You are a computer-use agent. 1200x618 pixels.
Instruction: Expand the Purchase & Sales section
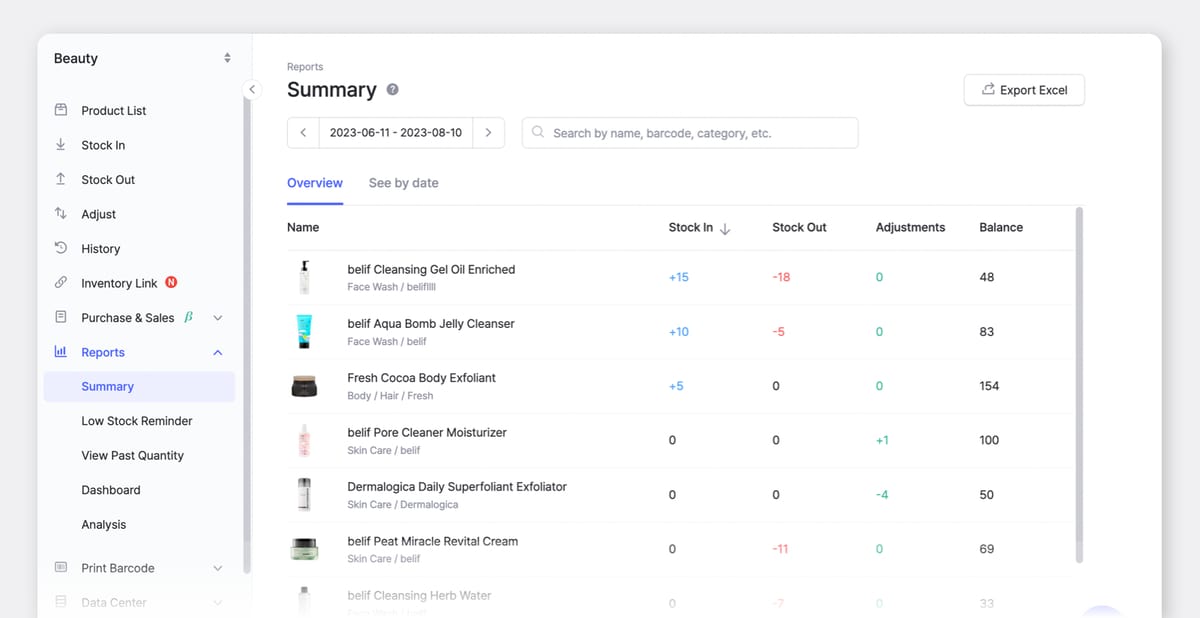pos(217,317)
